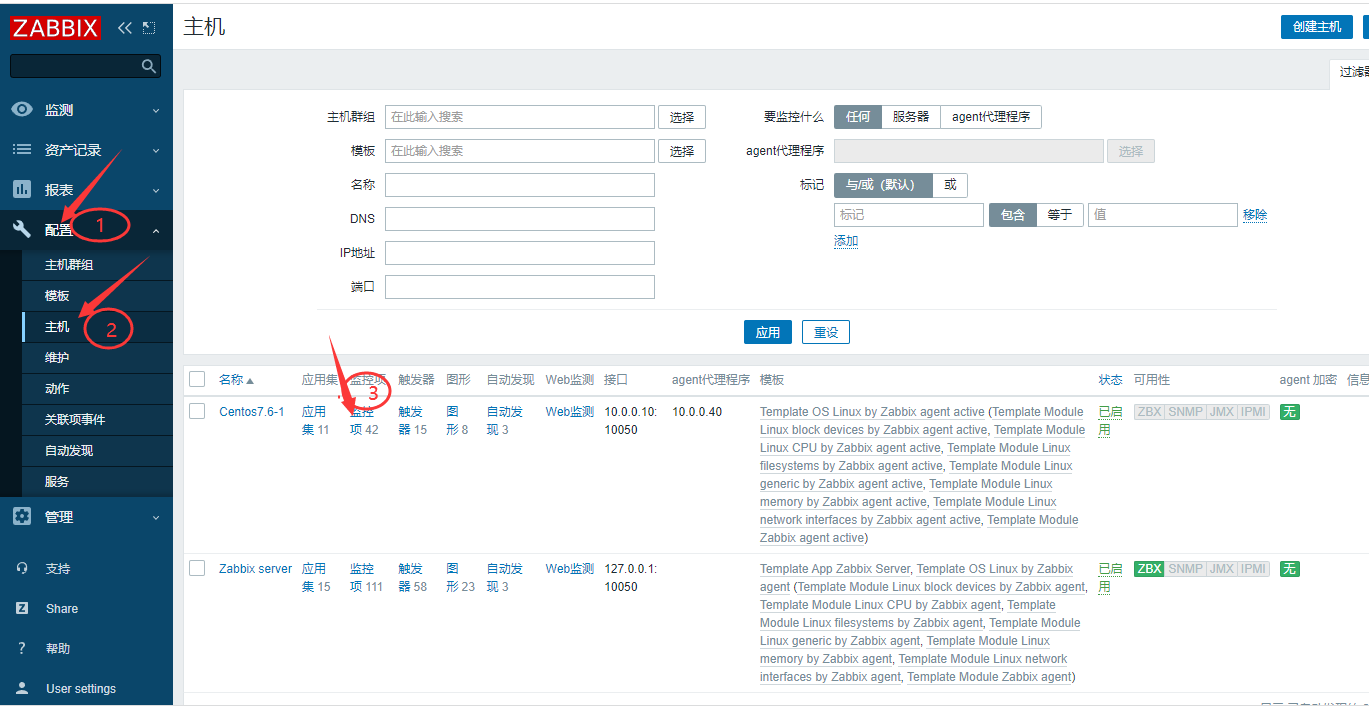Tick the checkbox for Zabbix server host
1369x706 pixels.
click(197, 568)
